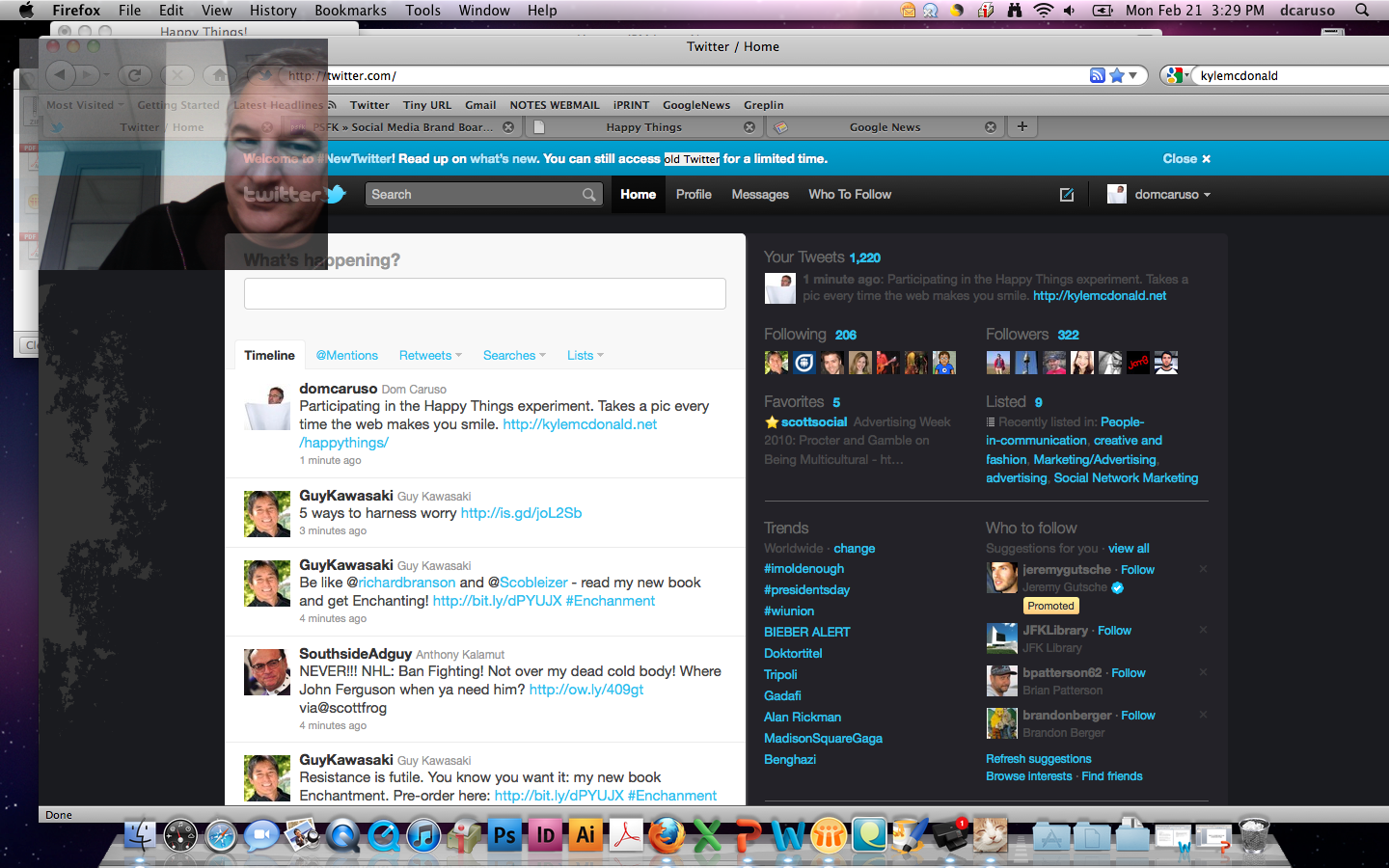Open a new tab with plus button
Viewport: 1389px width, 868px height.
pos(1021,126)
